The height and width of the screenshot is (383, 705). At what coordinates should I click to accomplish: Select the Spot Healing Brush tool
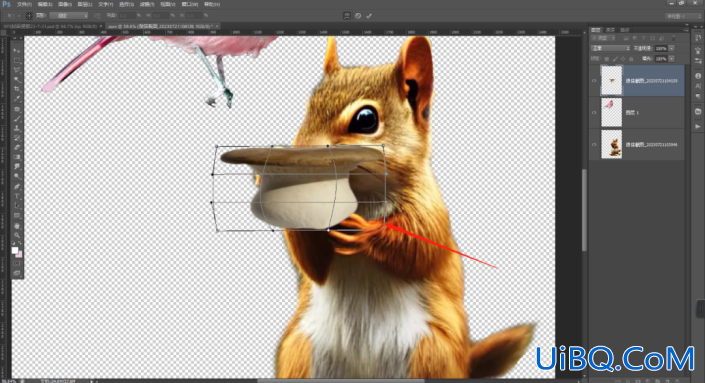pos(17,109)
